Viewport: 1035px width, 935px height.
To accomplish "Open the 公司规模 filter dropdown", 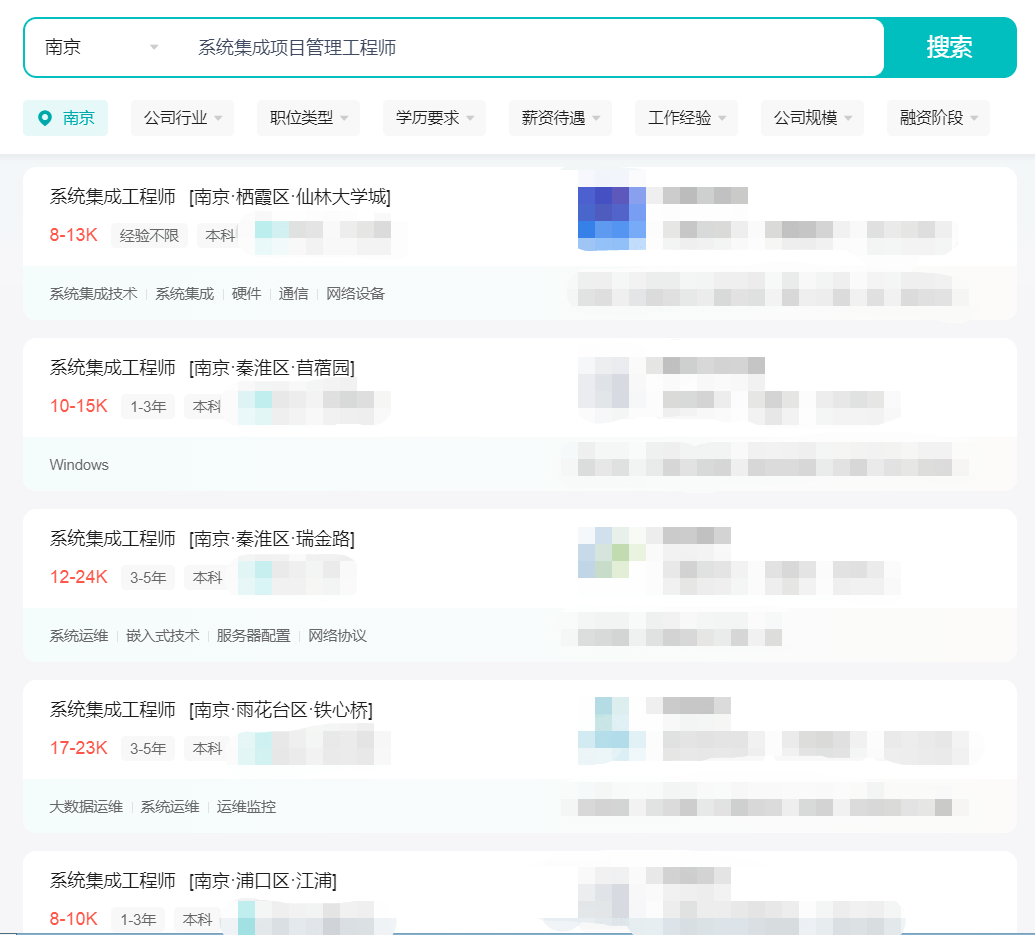I will 812,117.
